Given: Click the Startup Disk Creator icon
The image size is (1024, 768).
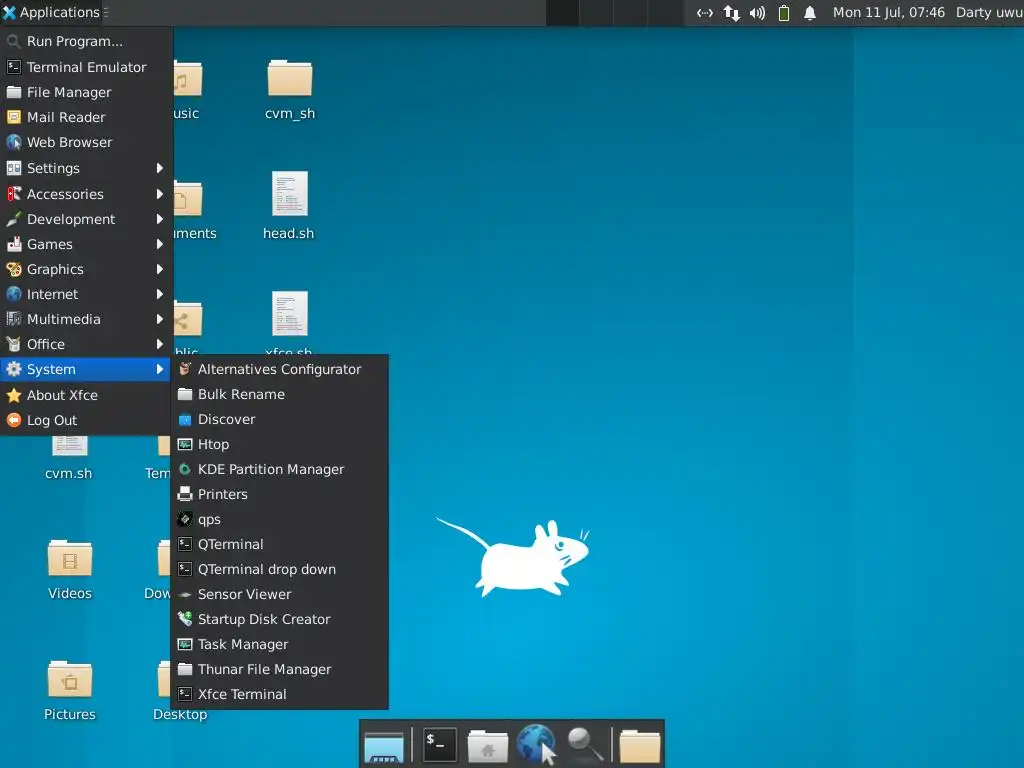Looking at the screenshot, I should 185,619.
